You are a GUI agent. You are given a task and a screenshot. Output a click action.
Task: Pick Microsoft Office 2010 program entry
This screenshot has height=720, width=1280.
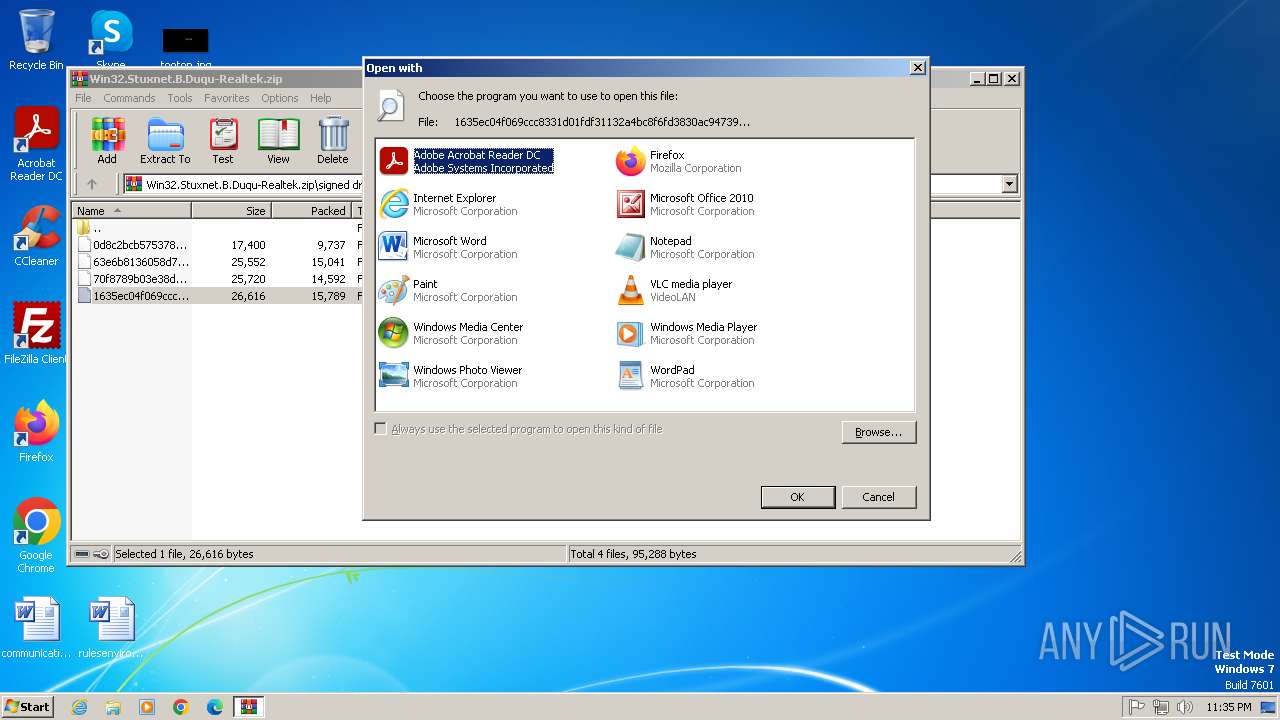(685, 204)
